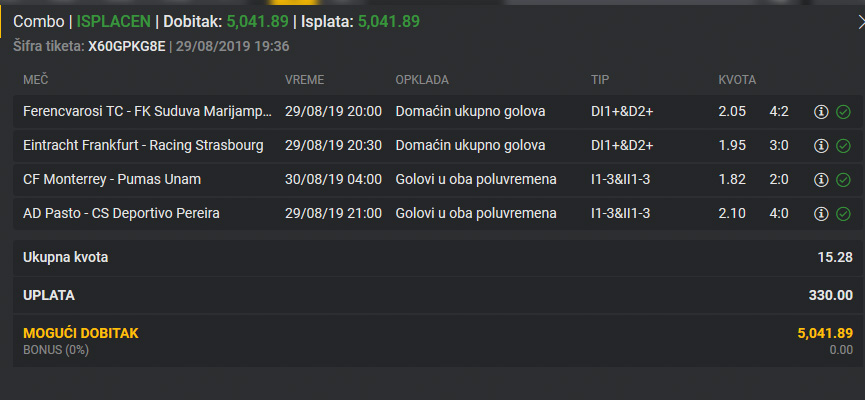Image resolution: width=865 pixels, height=400 pixels.
Task: Open info icon for Ferencvarosi TC match
Action: coord(821,112)
